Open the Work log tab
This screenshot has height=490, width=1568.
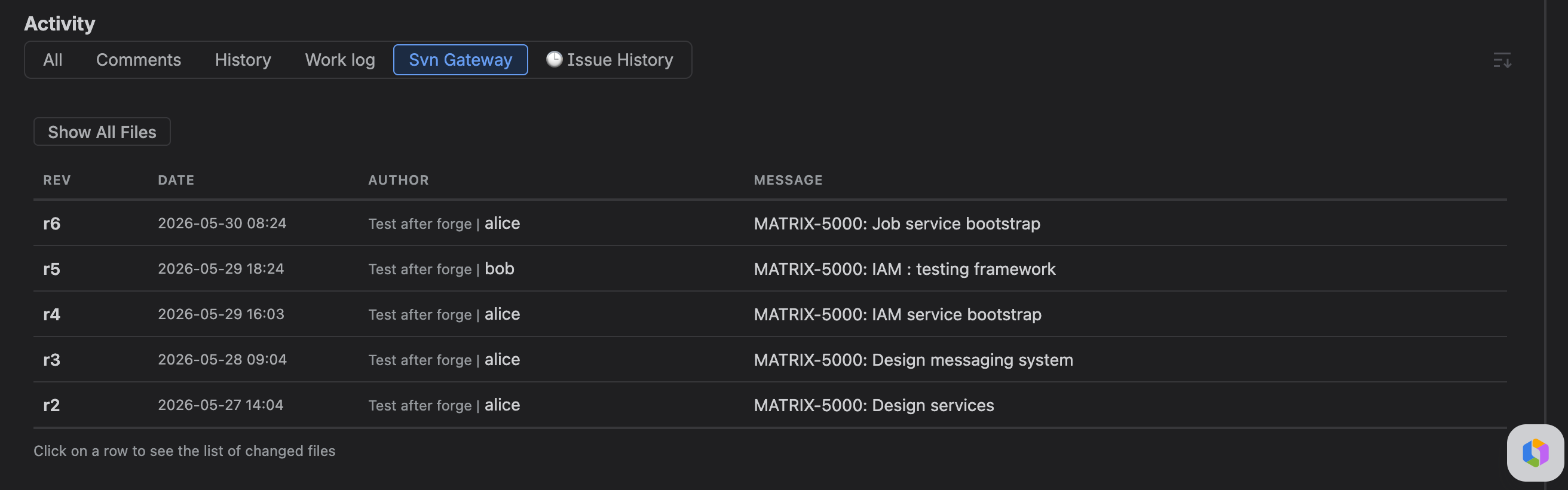[339, 60]
